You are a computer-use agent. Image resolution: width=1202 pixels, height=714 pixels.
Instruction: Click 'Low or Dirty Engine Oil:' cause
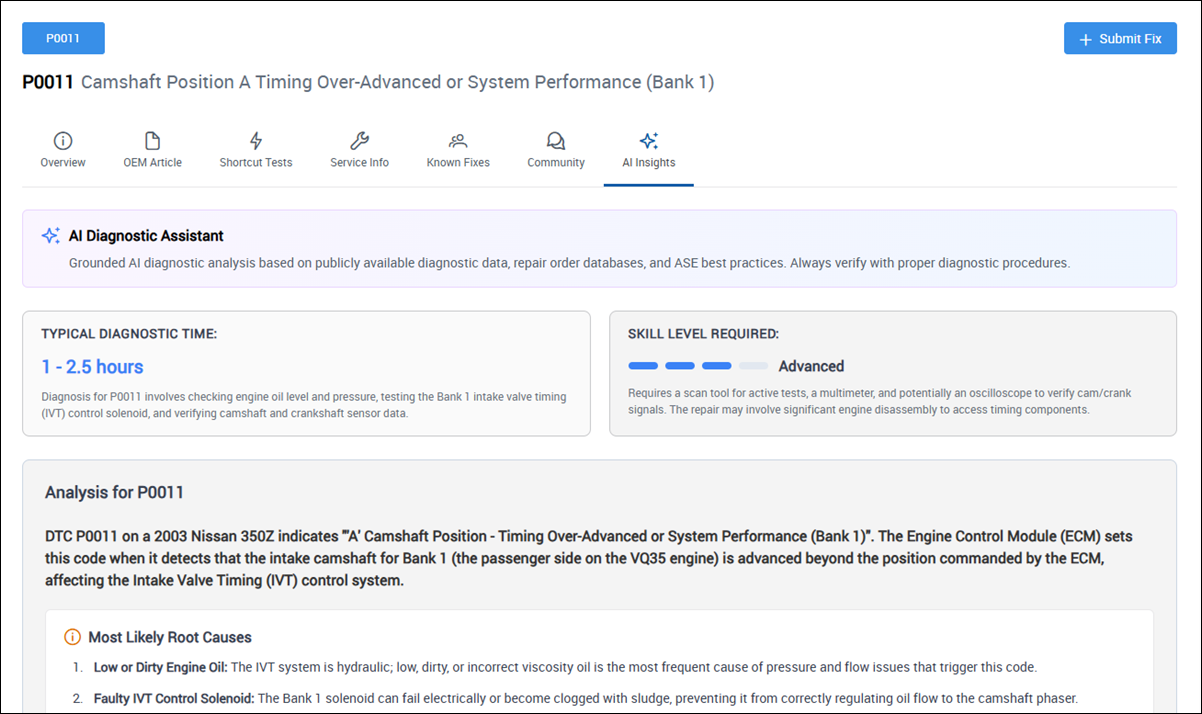pyautogui.click(x=161, y=667)
